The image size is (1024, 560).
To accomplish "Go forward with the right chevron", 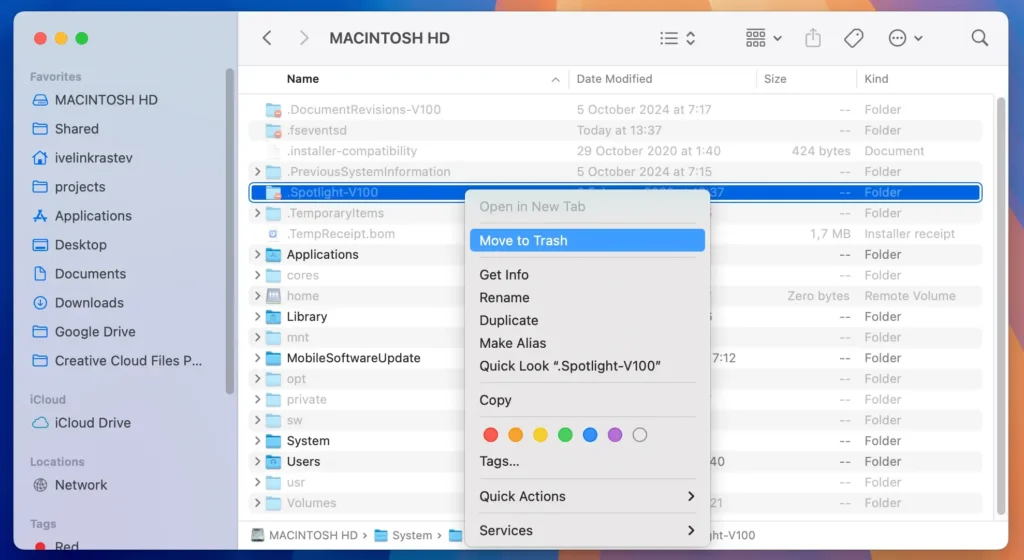I will [304, 38].
